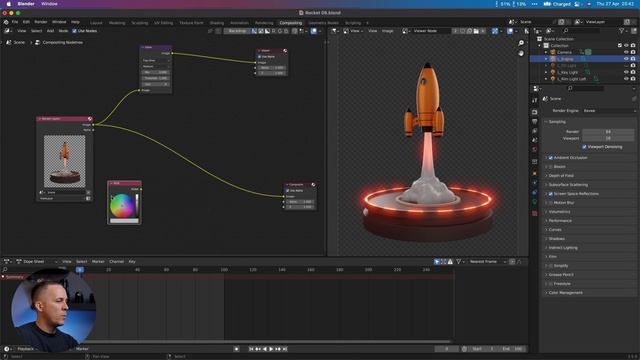Click the Backdrop button
640x360 pixels.
(x=237, y=31)
